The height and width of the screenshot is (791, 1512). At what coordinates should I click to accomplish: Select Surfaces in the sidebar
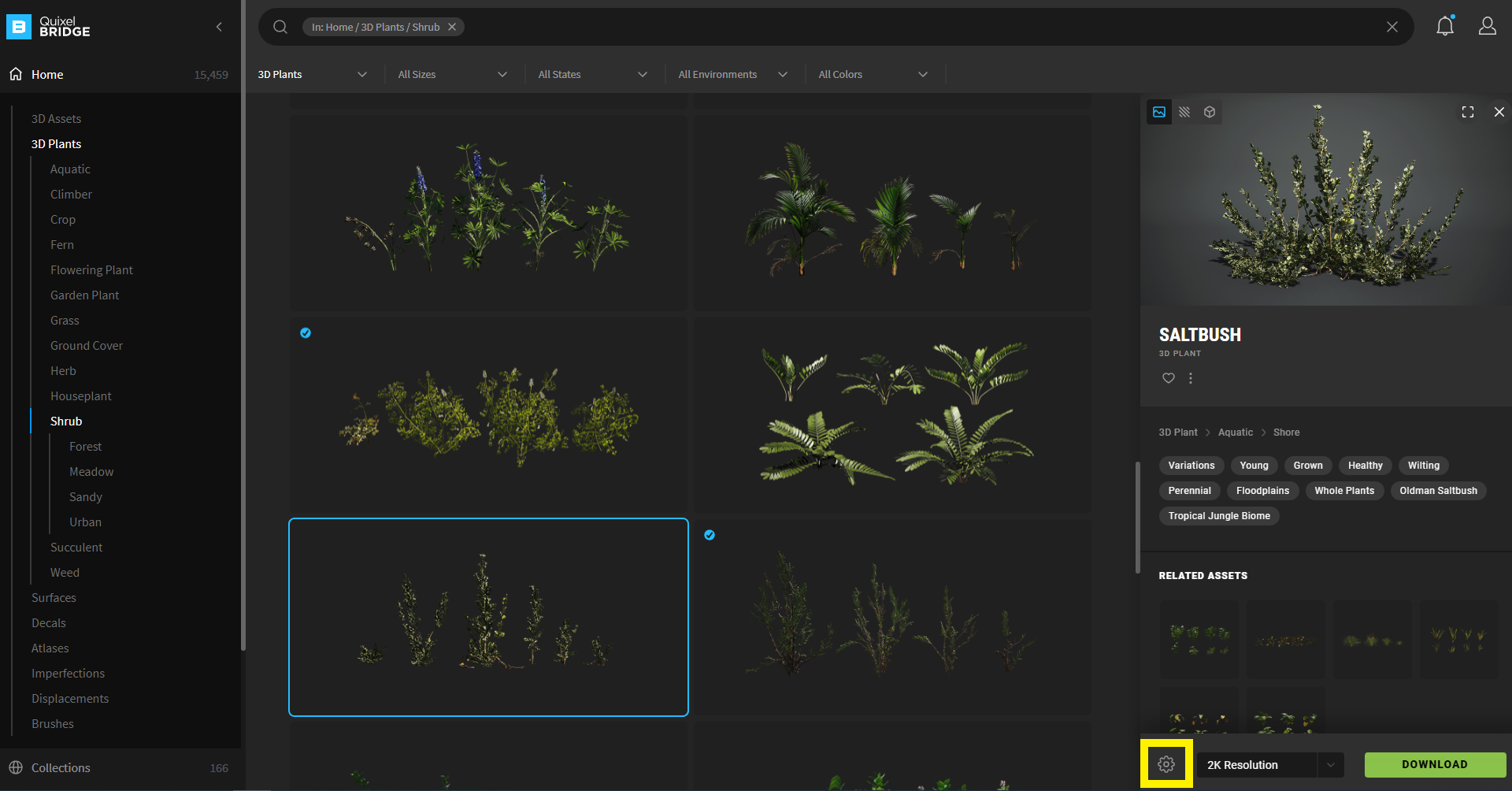pos(54,598)
